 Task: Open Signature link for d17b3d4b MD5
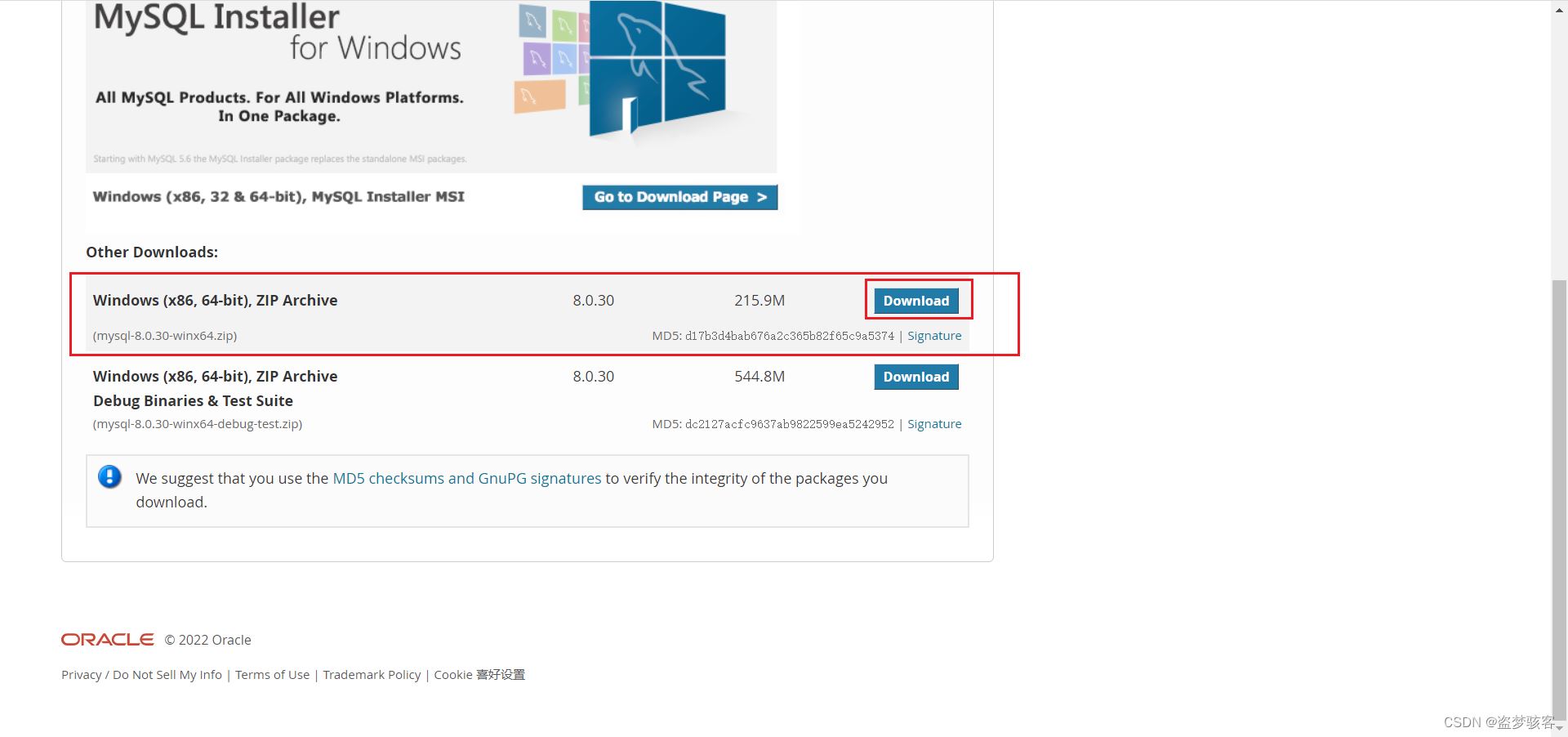[934, 336]
